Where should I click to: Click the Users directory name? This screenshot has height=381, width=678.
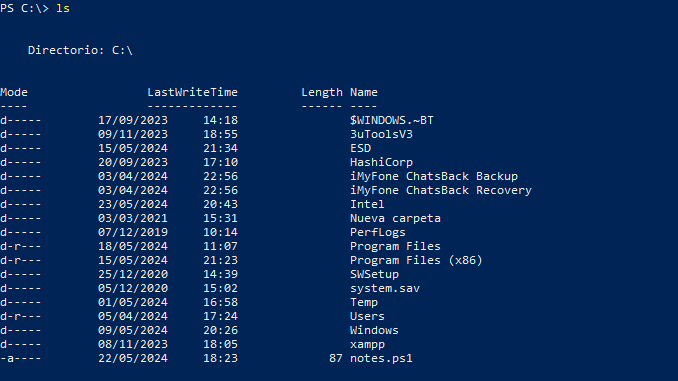367,316
